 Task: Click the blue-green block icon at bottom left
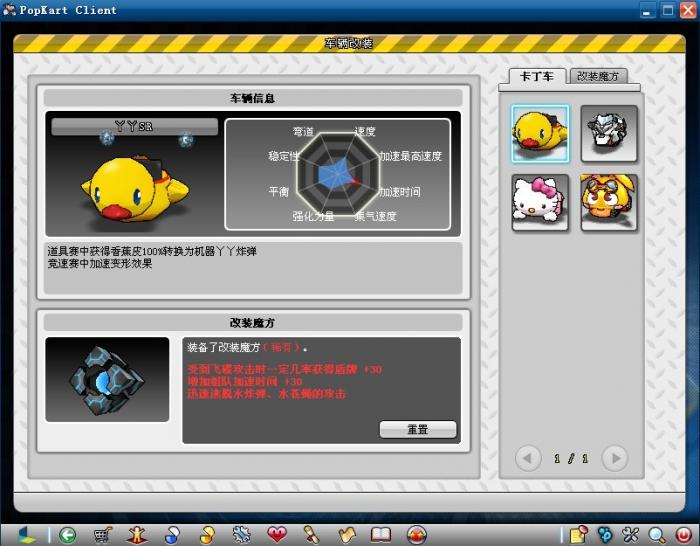pyautogui.click(x=26, y=534)
